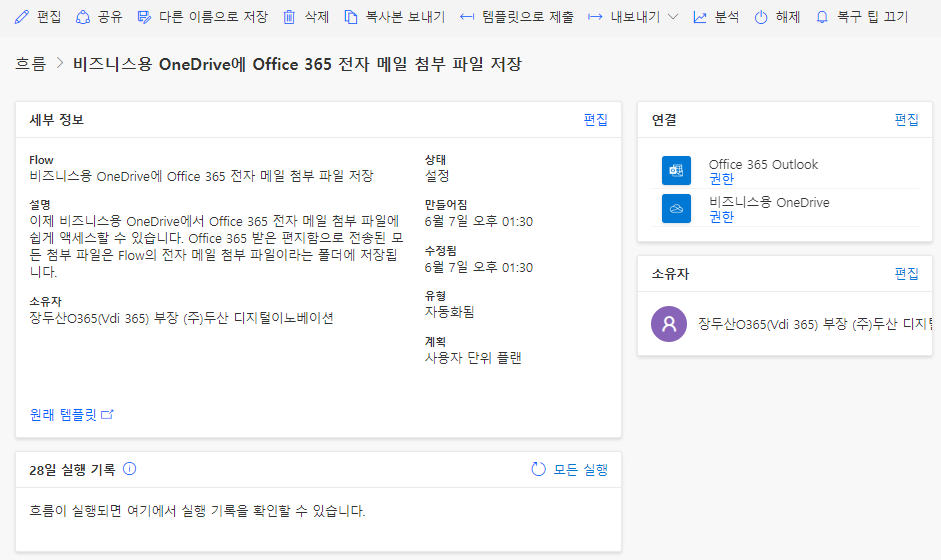Click the 복사본 보내기 copy icon

pyautogui.click(x=350, y=17)
